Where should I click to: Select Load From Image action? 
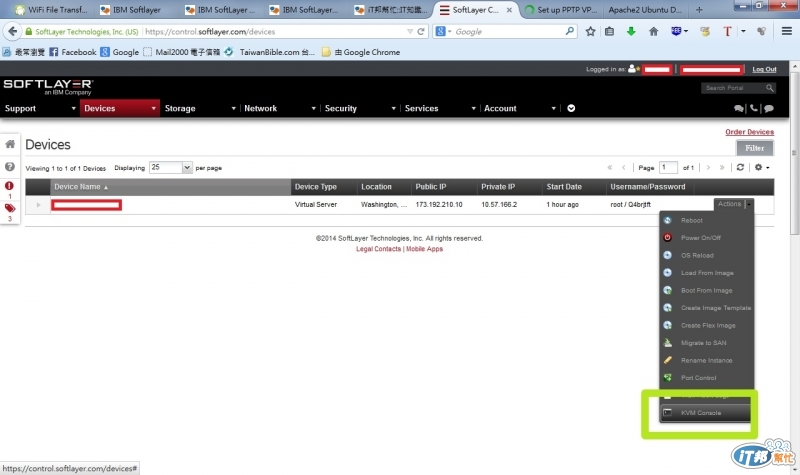[x=707, y=273]
